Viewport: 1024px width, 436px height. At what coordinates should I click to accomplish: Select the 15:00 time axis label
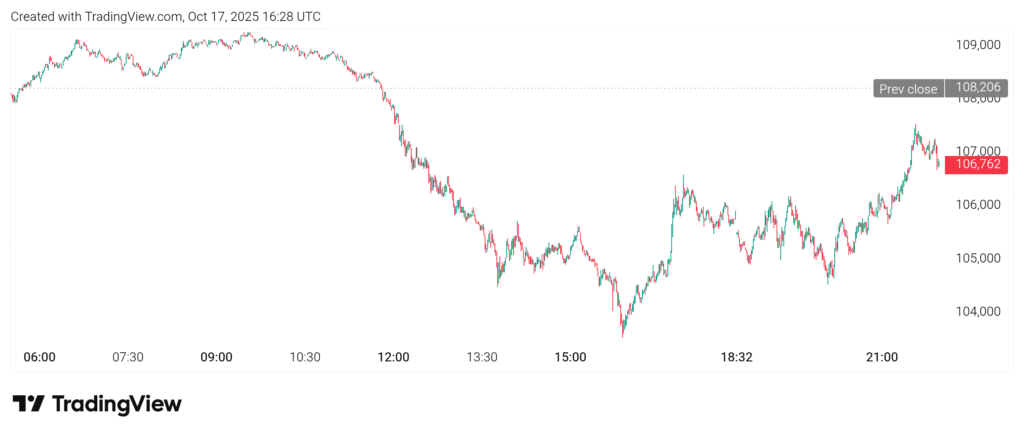[571, 357]
